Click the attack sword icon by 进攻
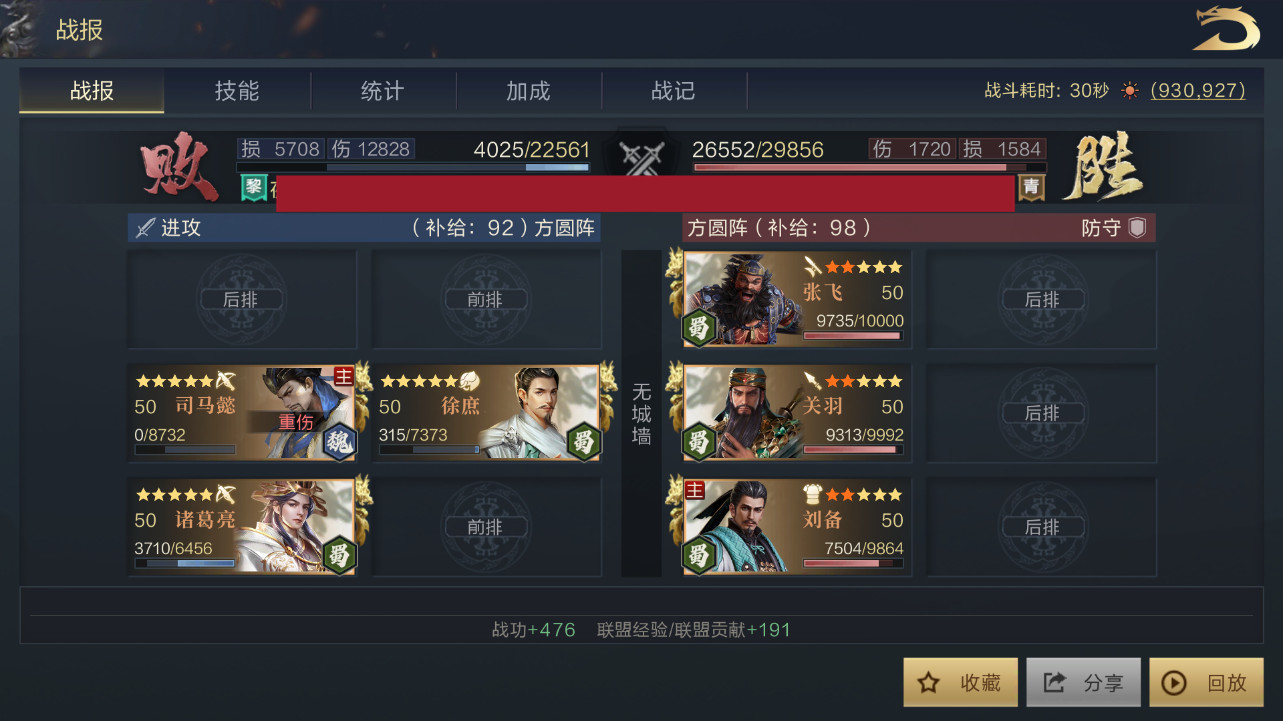Screen dimensions: 1283x721 (x=145, y=228)
